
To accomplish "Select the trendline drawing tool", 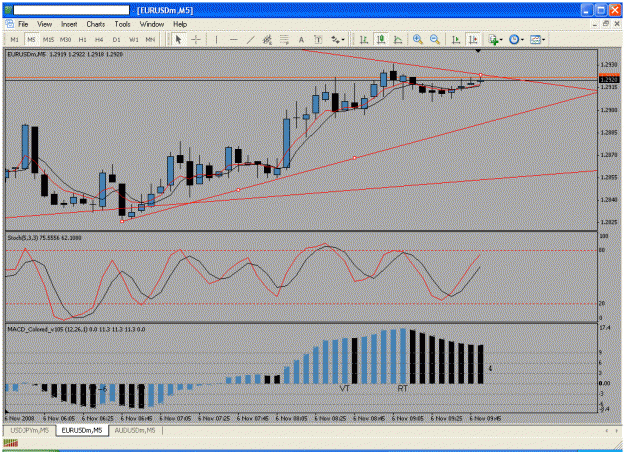I will 250,39.
